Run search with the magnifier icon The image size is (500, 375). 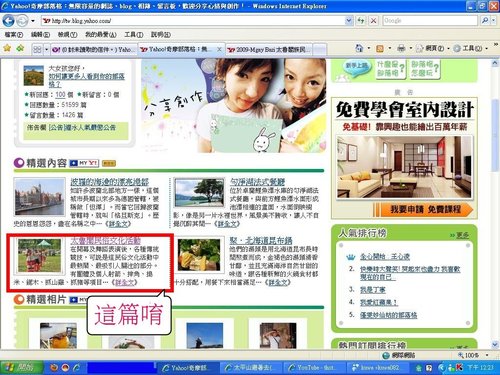coord(484,21)
